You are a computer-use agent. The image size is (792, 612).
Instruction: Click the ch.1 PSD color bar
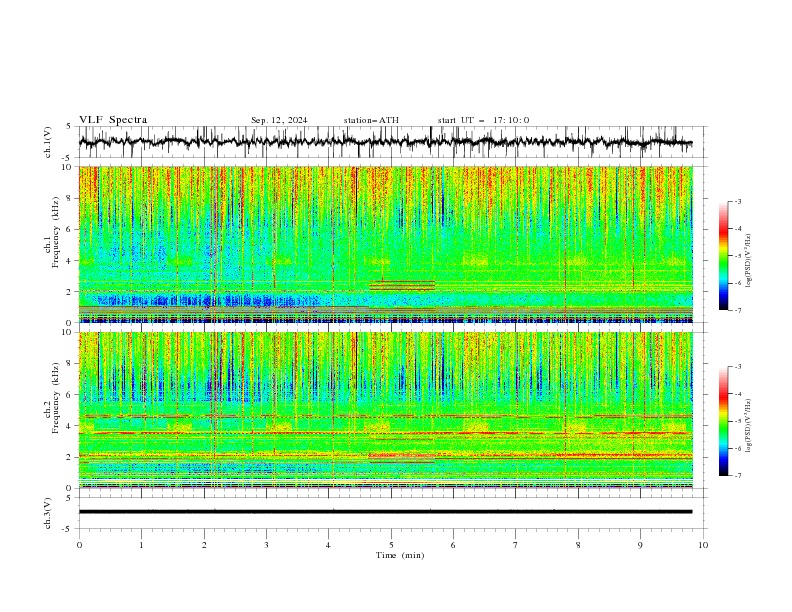pyautogui.click(x=723, y=256)
